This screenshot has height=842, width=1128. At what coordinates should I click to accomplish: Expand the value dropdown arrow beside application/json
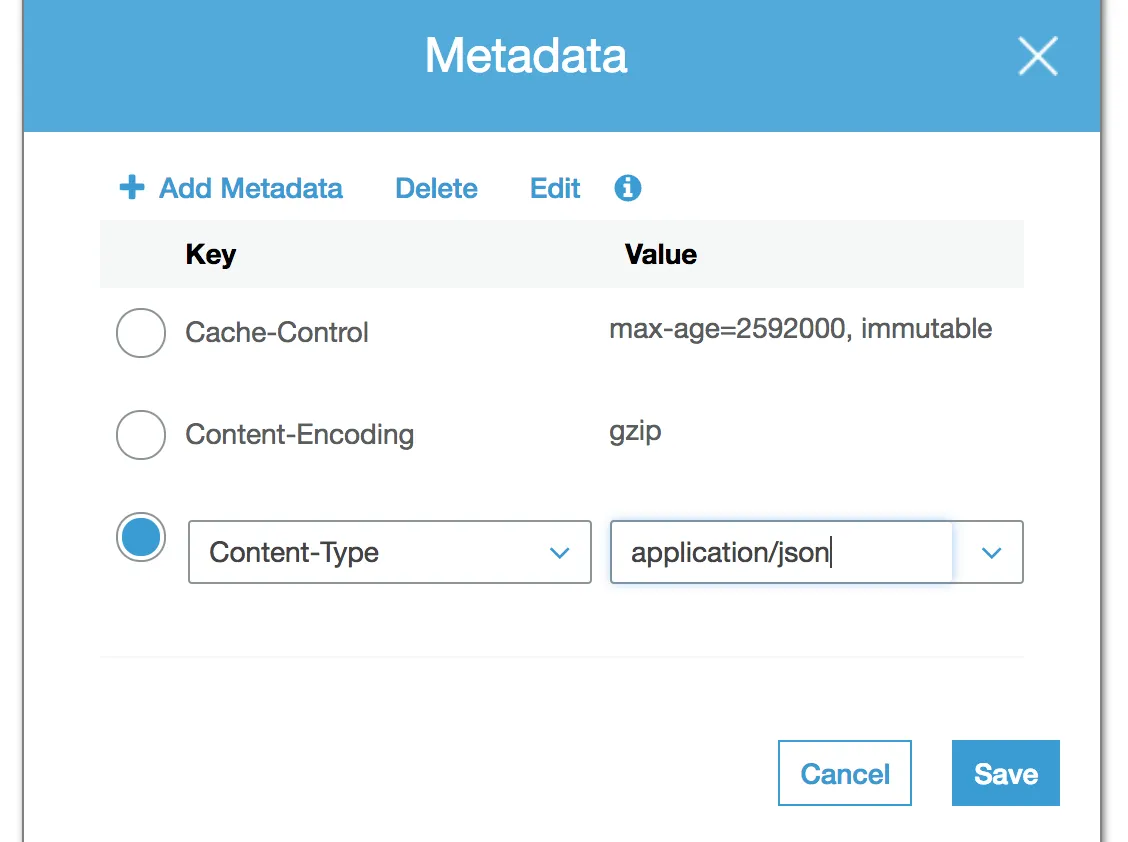tap(990, 552)
